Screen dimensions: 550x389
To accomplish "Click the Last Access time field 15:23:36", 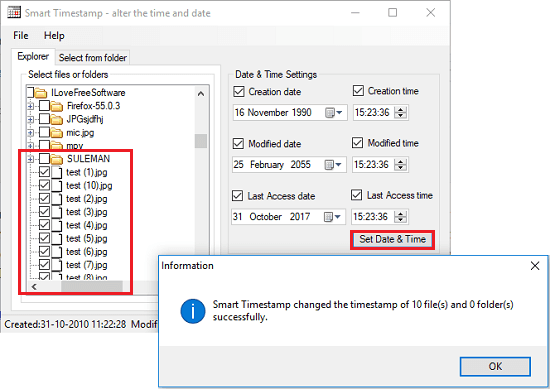I will click(380, 217).
